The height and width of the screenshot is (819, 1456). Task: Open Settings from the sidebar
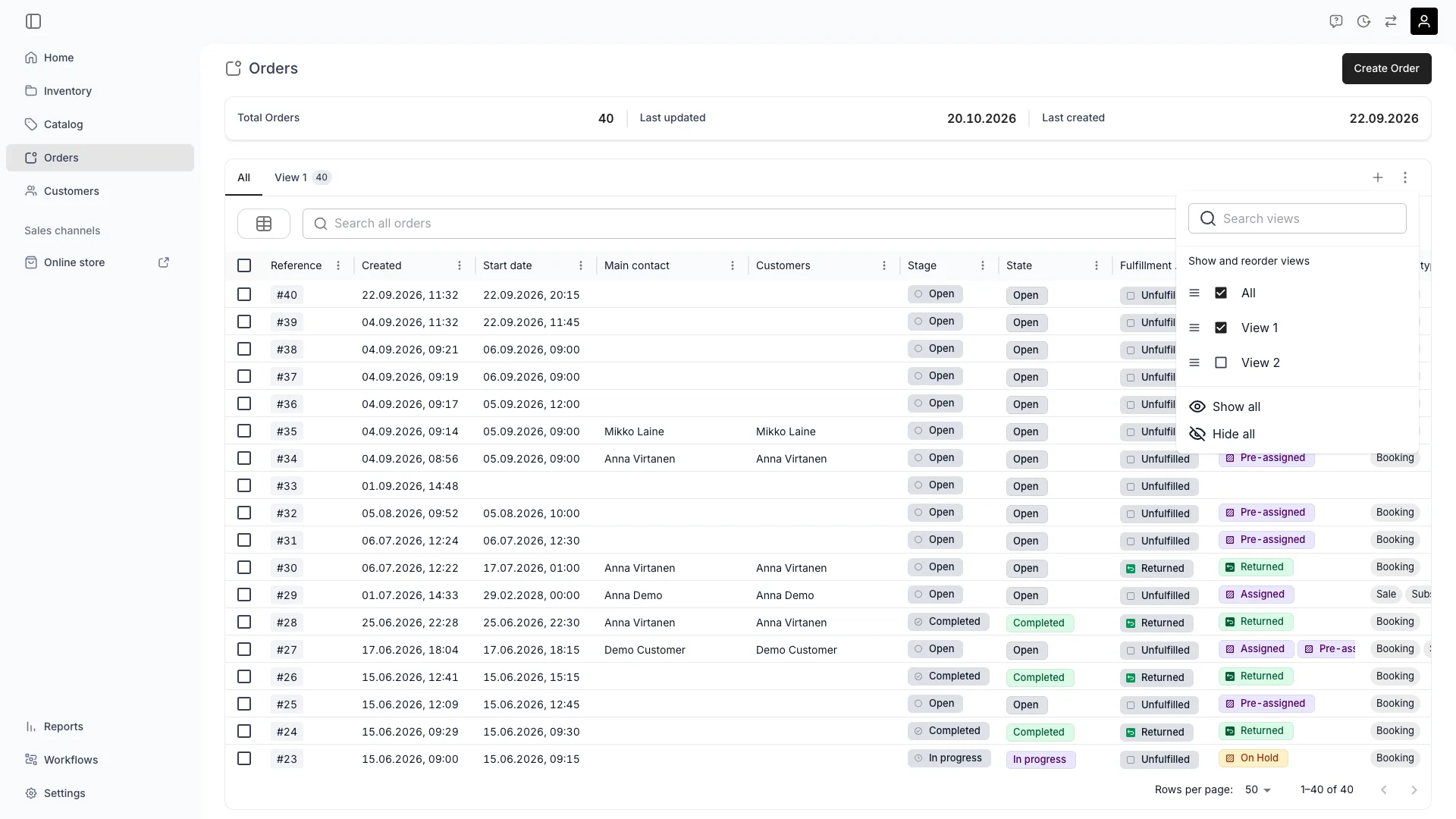[x=100, y=793]
